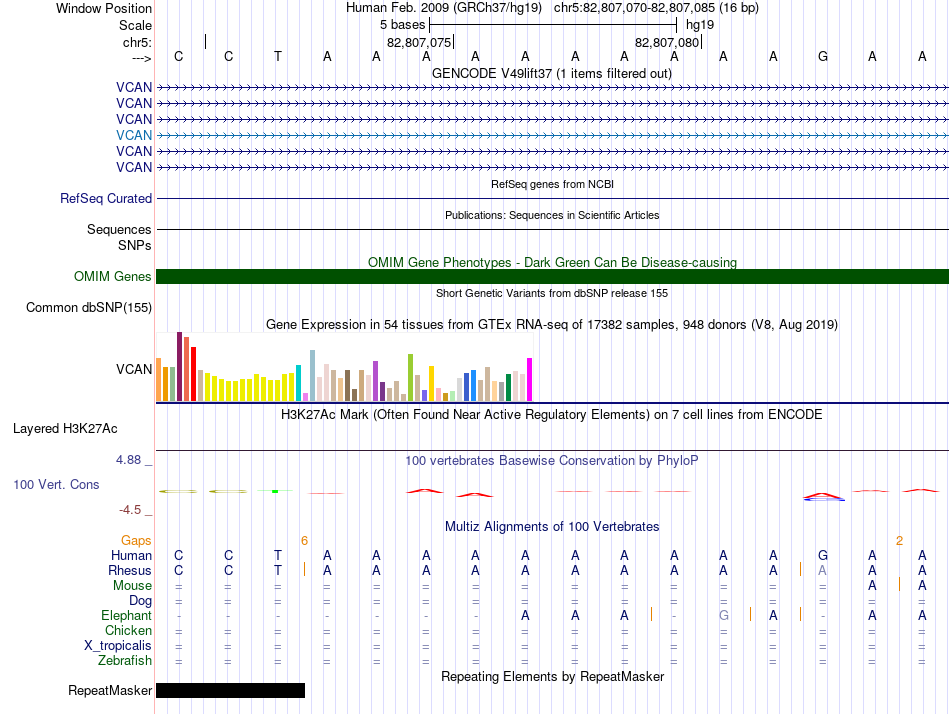Click the T base in the reference sequence row
This screenshot has height=714, width=950.
coord(277,56)
